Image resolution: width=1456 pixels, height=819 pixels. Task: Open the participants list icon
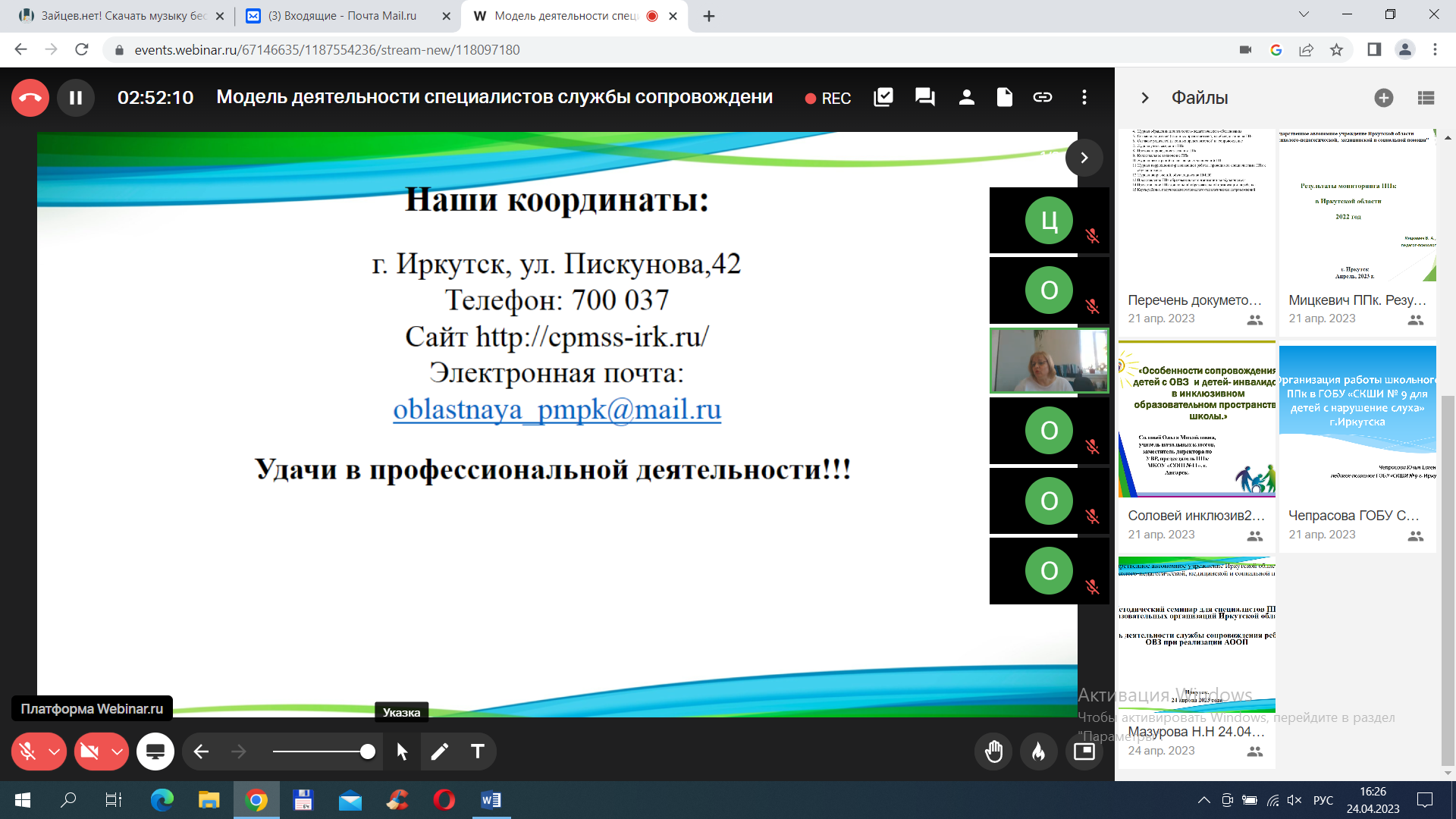click(967, 97)
